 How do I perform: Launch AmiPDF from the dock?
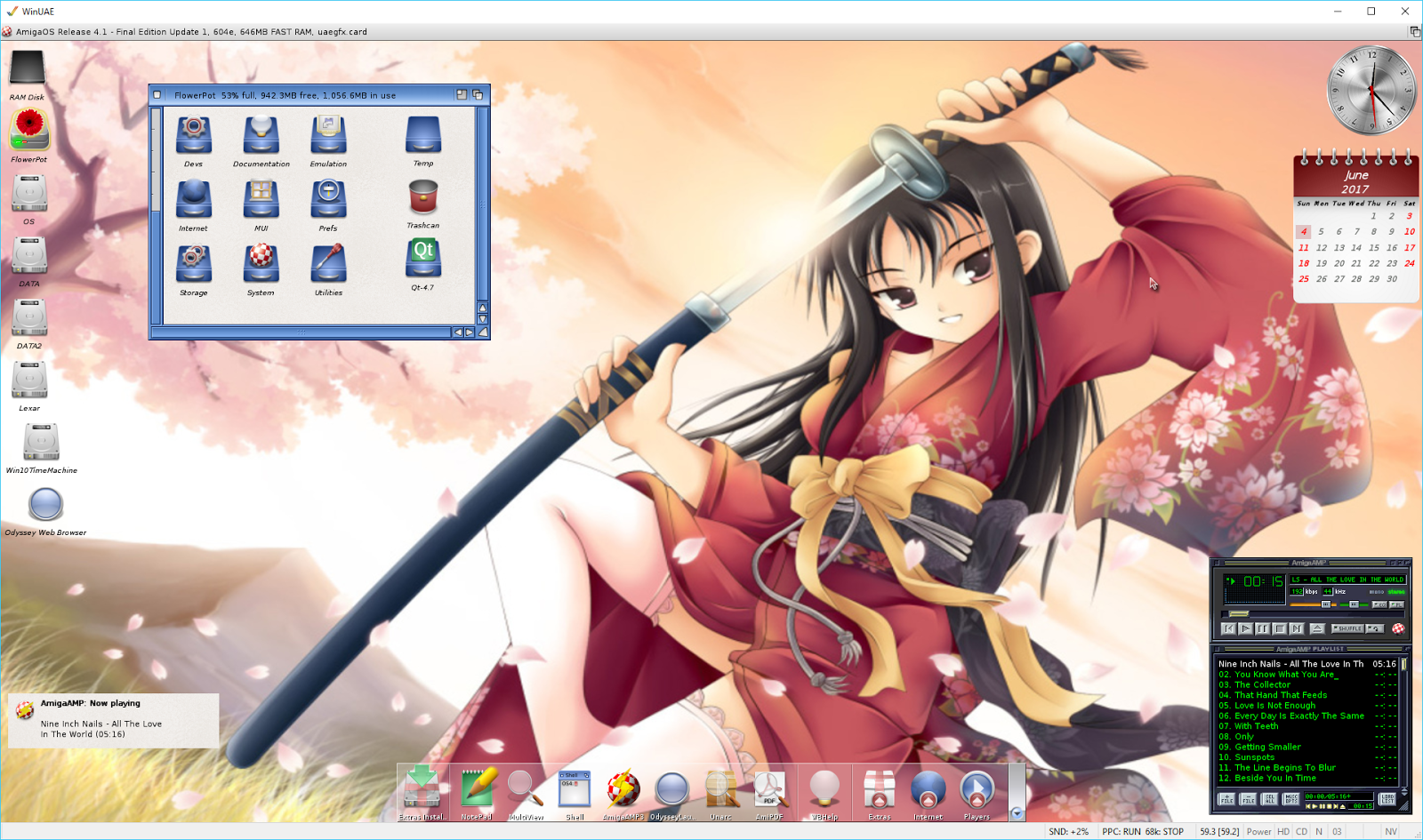(x=770, y=792)
